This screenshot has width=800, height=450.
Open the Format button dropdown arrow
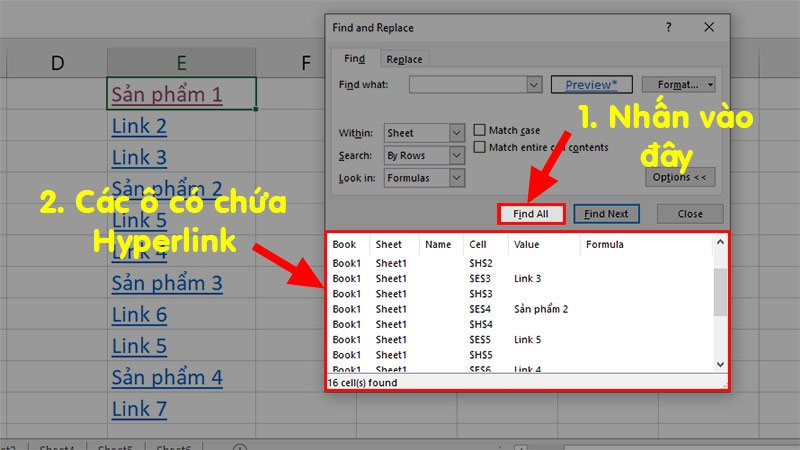coord(710,86)
